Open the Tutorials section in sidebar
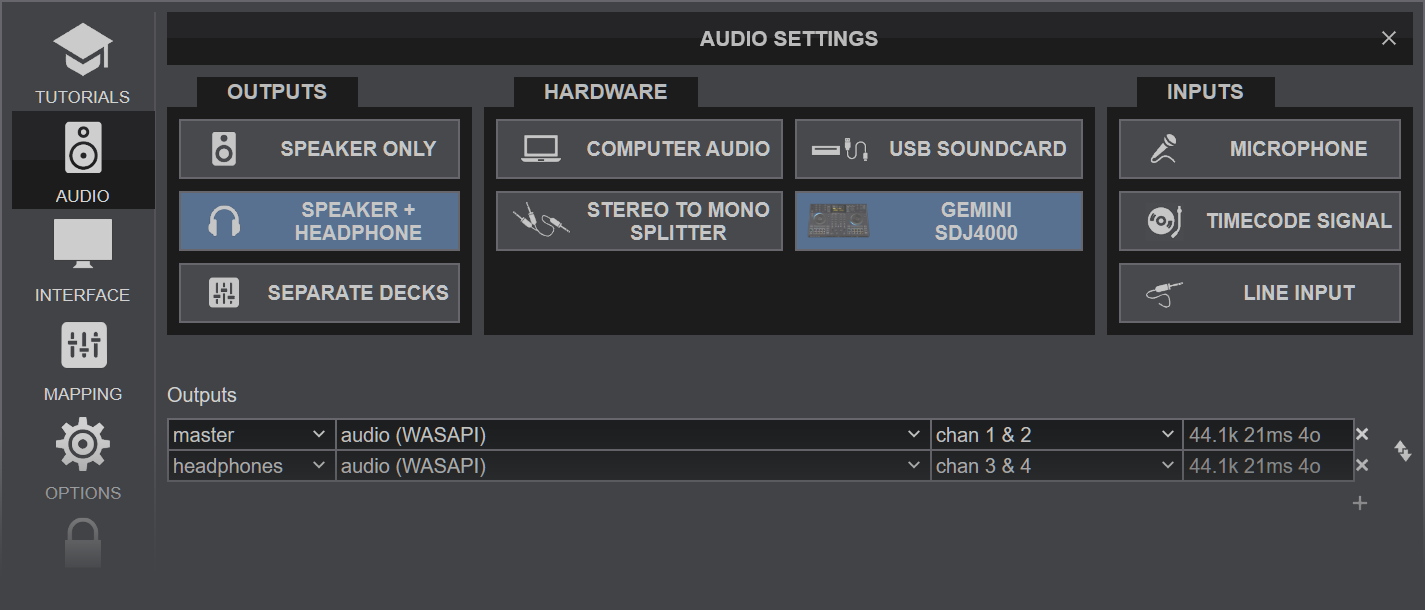Image resolution: width=1425 pixels, height=610 pixels. pyautogui.click(x=82, y=64)
